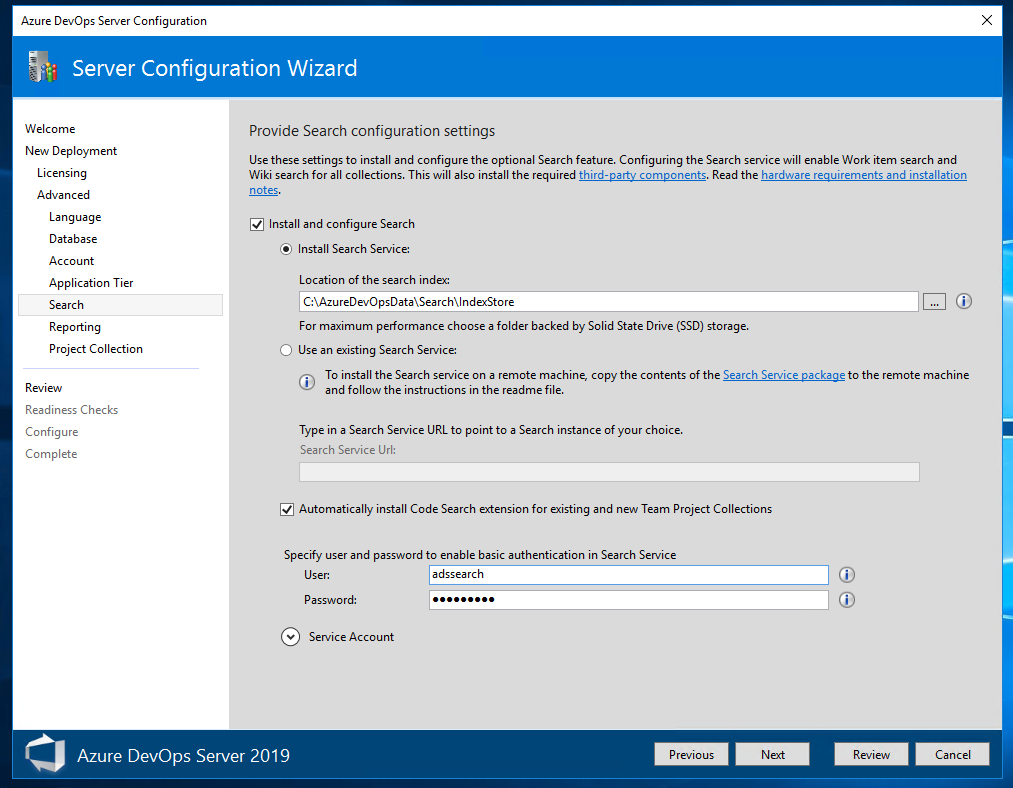Go to the Account settings page
1013x788 pixels.
tap(72, 261)
